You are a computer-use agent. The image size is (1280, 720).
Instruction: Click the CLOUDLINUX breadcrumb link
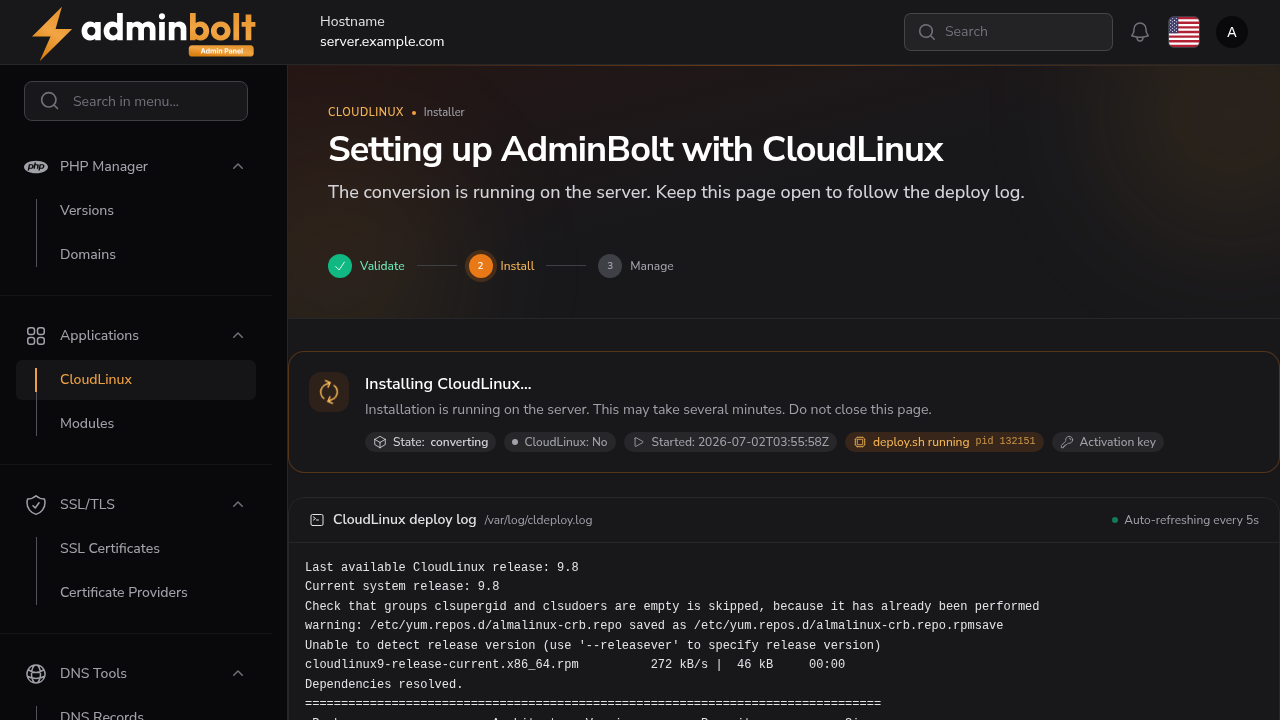[366, 112]
